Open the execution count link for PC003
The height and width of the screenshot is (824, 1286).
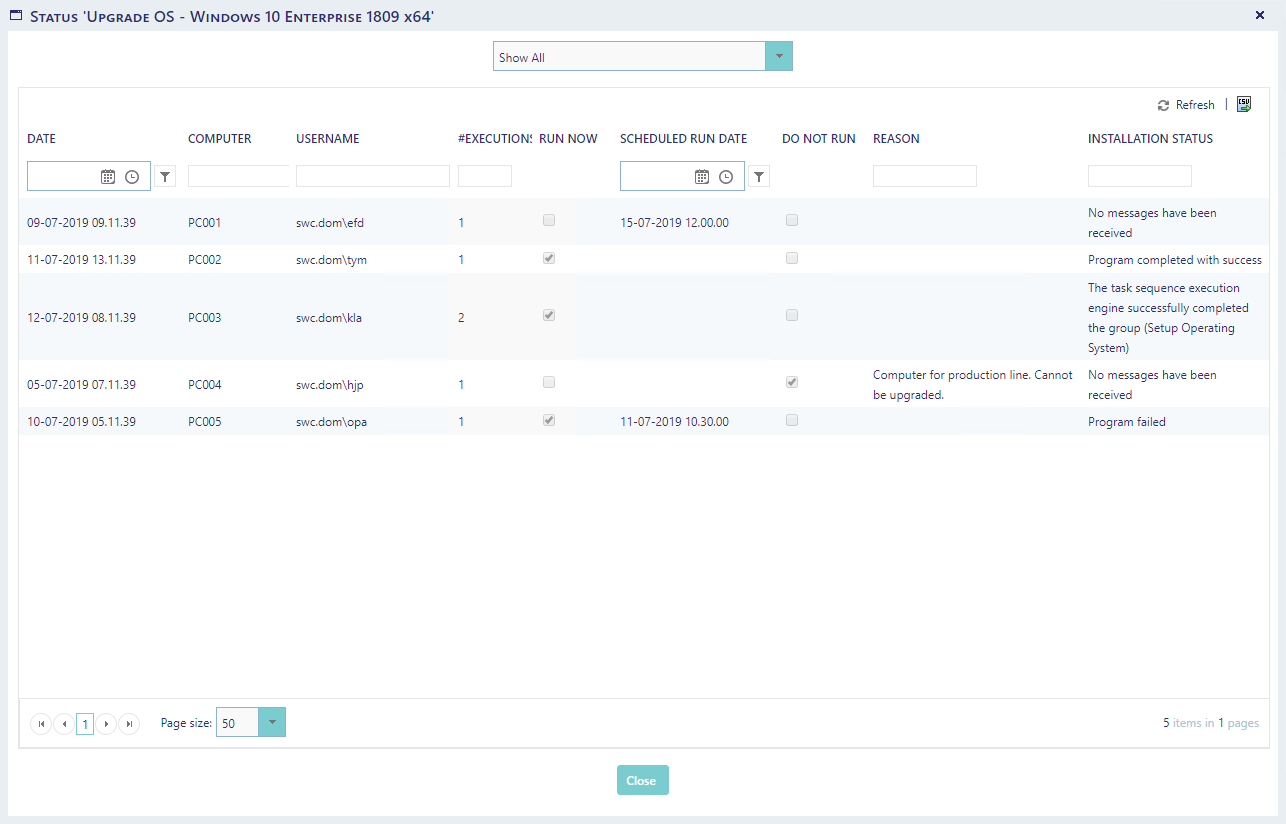pos(461,318)
